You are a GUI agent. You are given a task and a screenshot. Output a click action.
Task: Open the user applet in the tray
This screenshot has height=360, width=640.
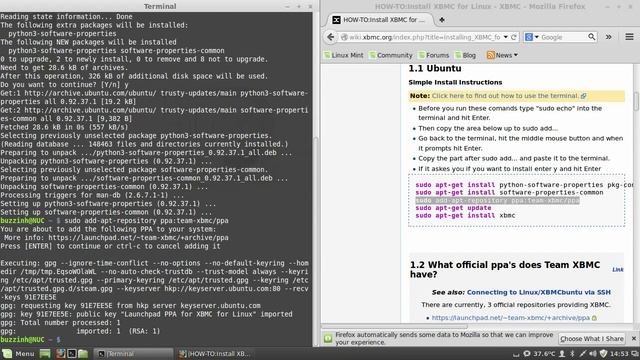click(x=562, y=353)
